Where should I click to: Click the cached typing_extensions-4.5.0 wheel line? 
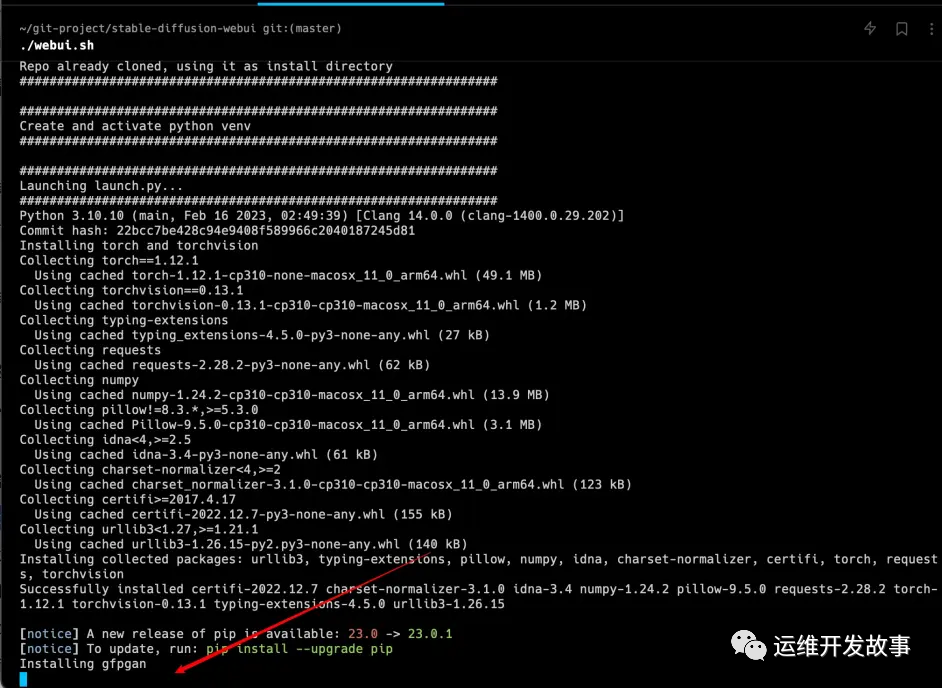[262, 335]
